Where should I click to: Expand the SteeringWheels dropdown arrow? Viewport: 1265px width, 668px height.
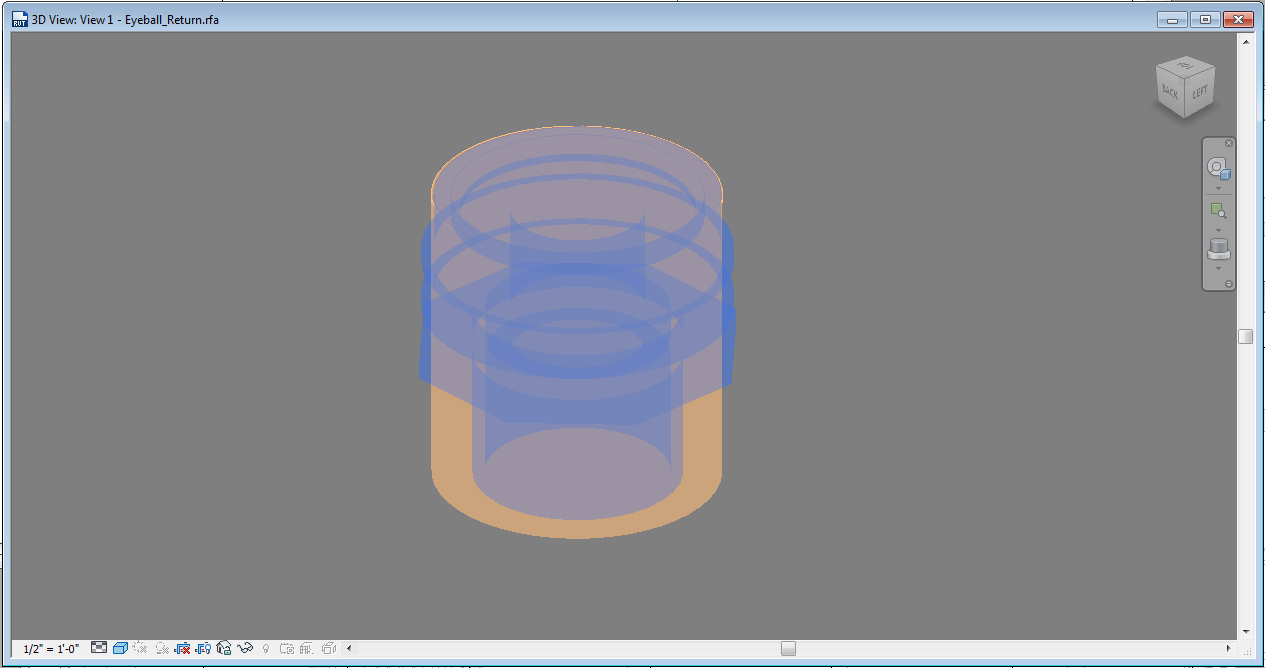tap(1218, 189)
